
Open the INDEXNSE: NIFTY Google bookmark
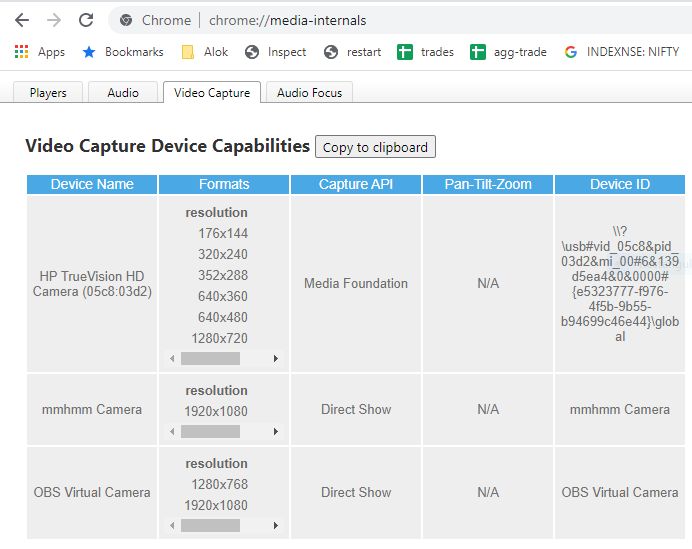(621, 52)
